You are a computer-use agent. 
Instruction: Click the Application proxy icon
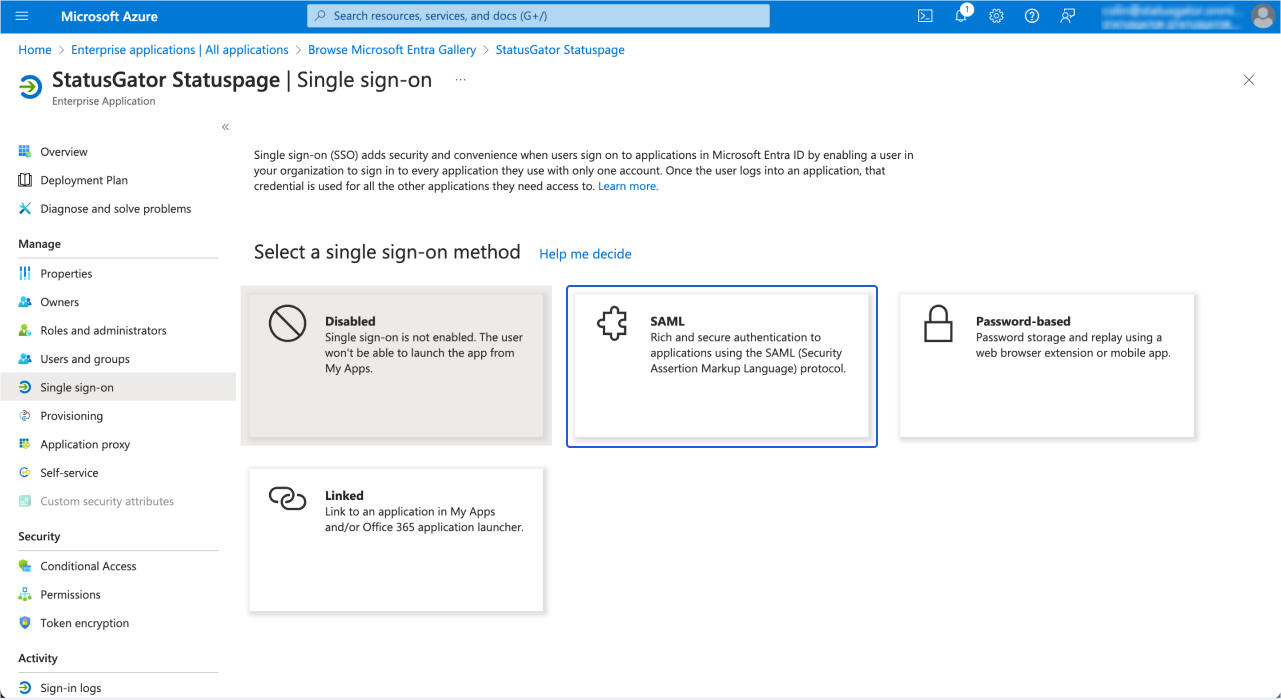coord(25,445)
